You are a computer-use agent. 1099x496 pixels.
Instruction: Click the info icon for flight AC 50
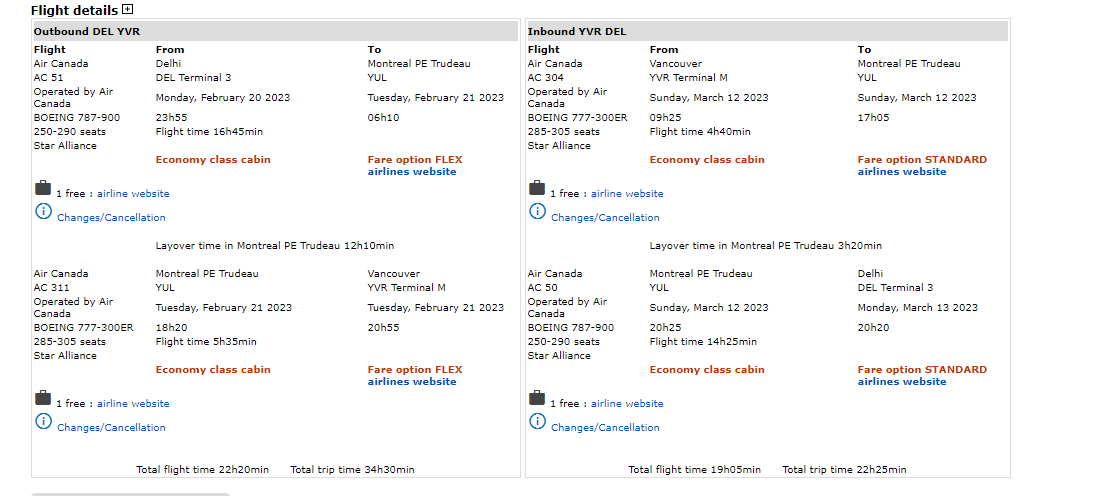tap(537, 421)
